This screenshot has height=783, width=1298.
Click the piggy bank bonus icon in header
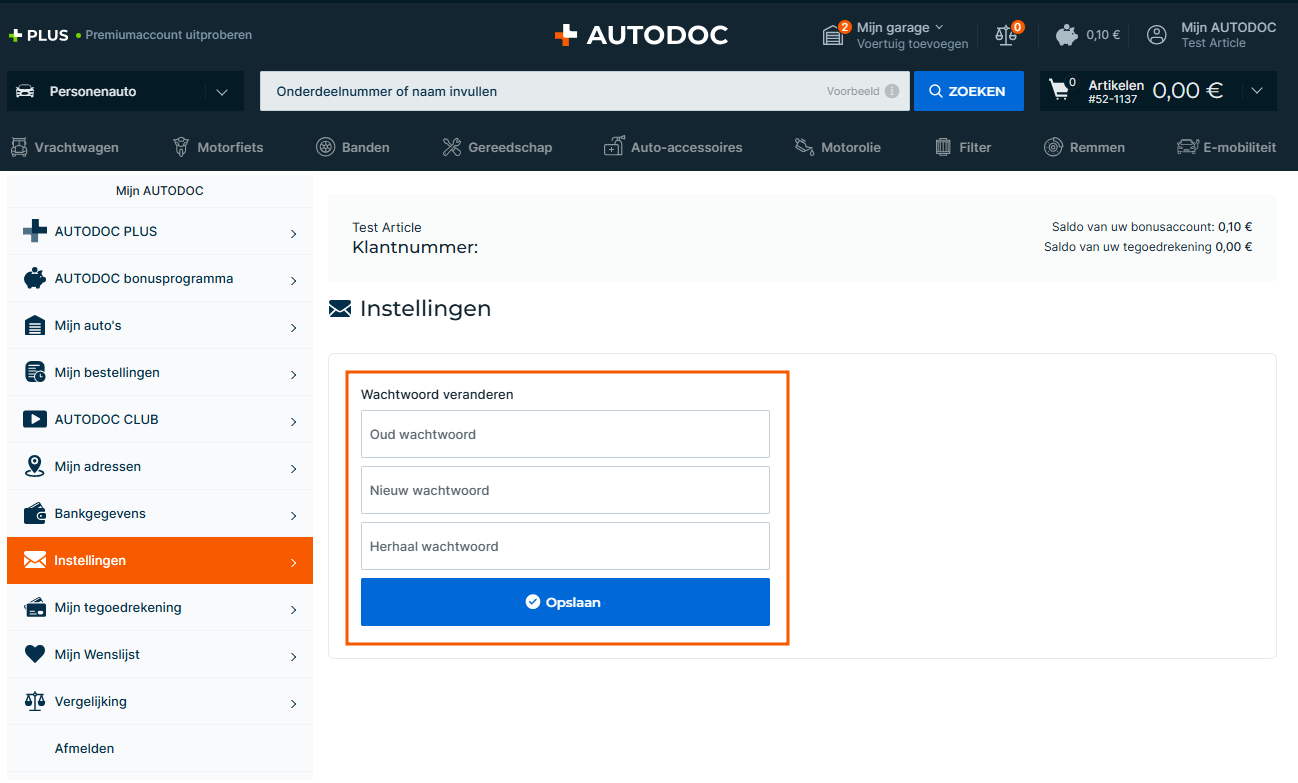pos(1067,35)
